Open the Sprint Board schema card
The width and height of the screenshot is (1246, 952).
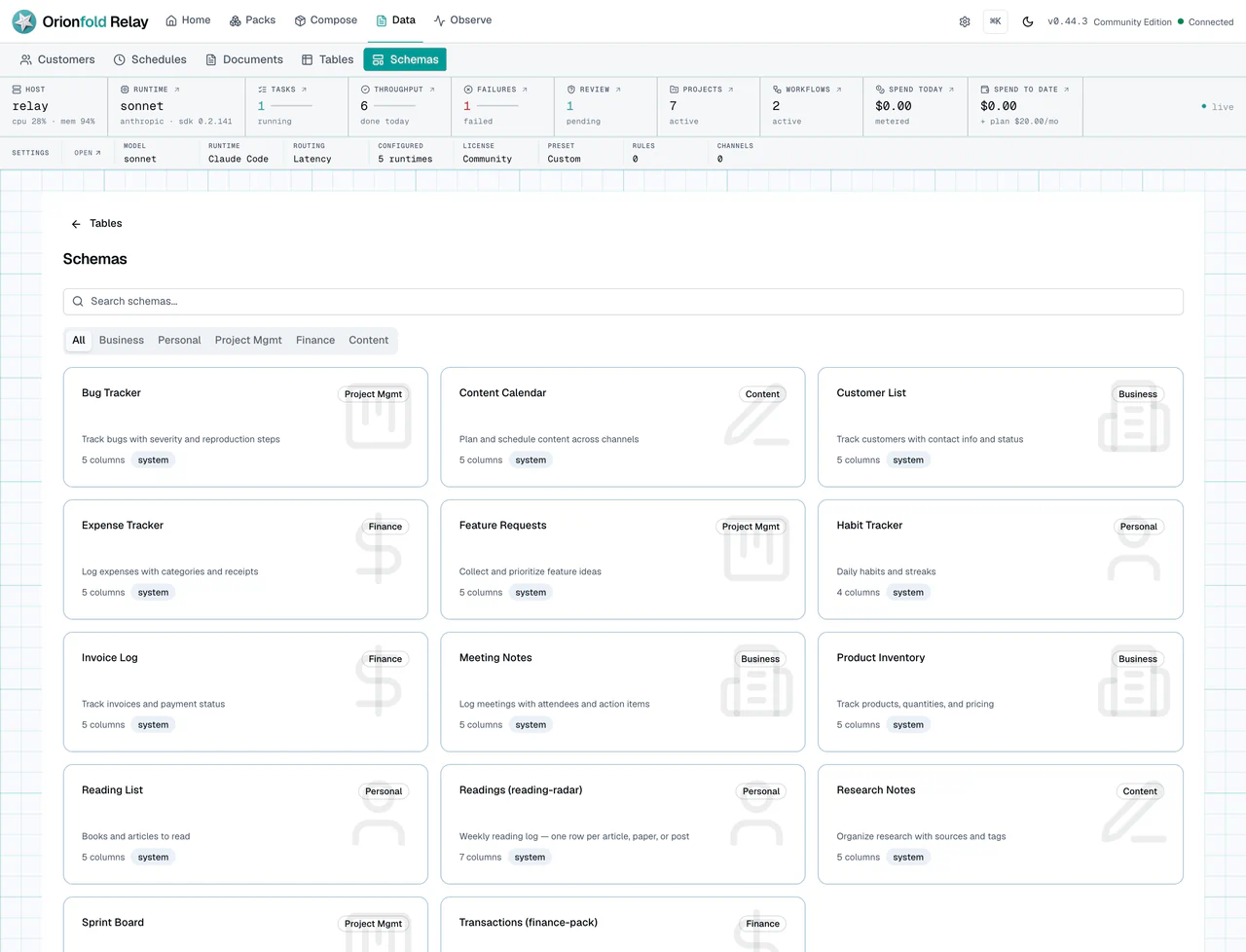[245, 924]
